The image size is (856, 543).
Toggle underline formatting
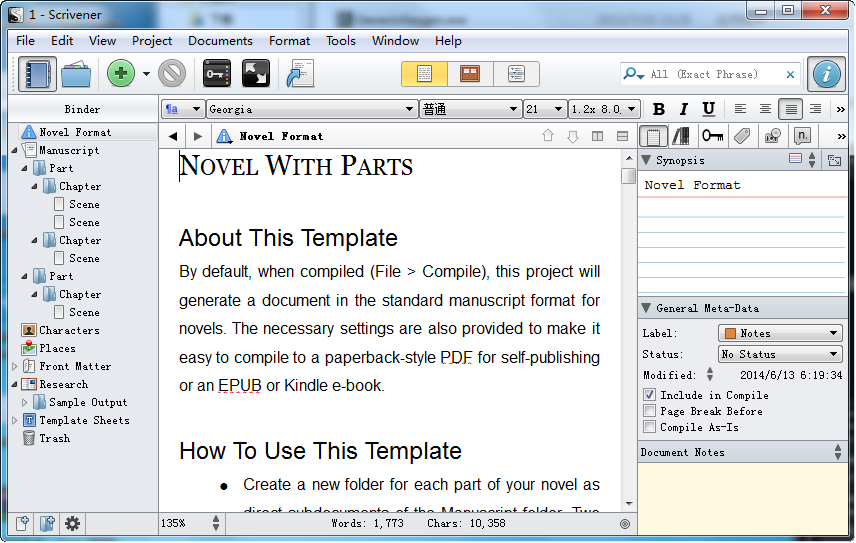tap(709, 109)
